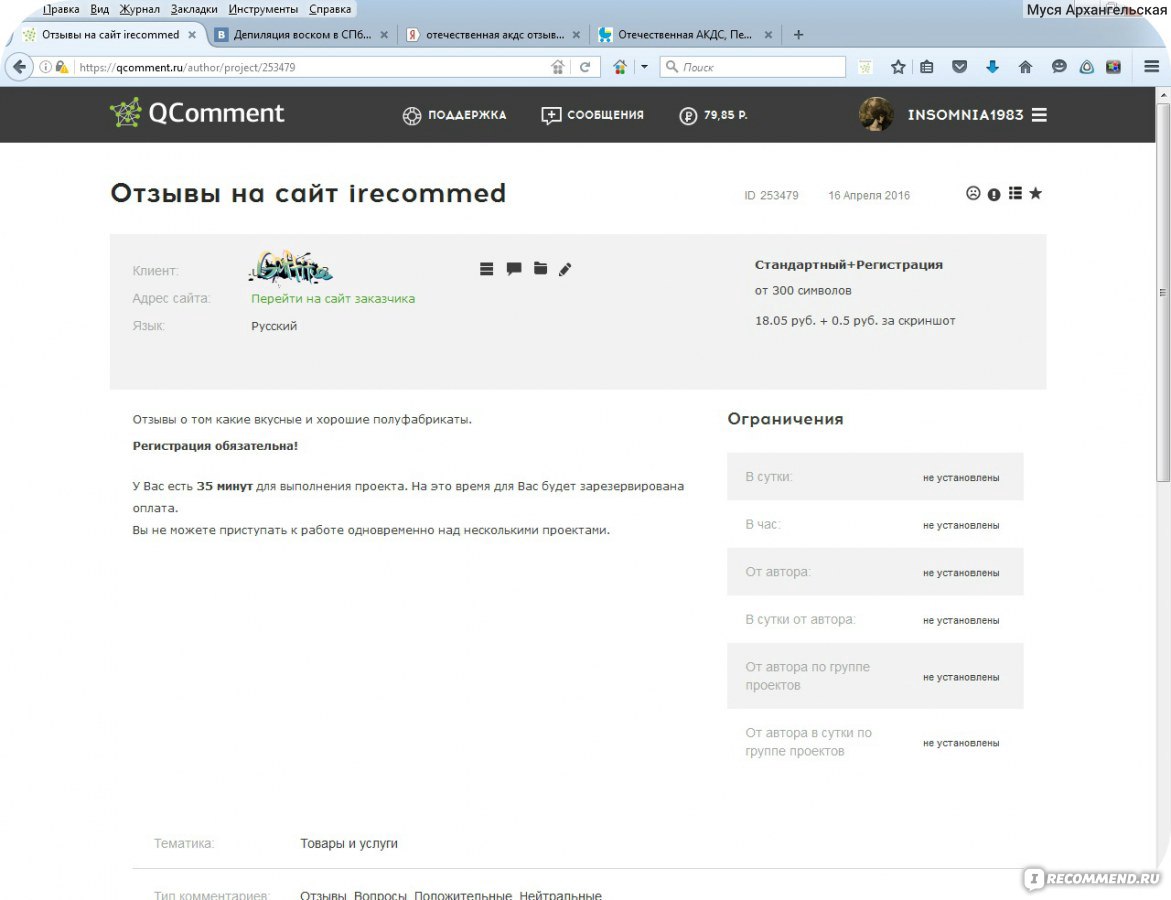The height and width of the screenshot is (900, 1171).
Task: Click the Отзывы на сайт irecommed heading
Action: point(308,193)
